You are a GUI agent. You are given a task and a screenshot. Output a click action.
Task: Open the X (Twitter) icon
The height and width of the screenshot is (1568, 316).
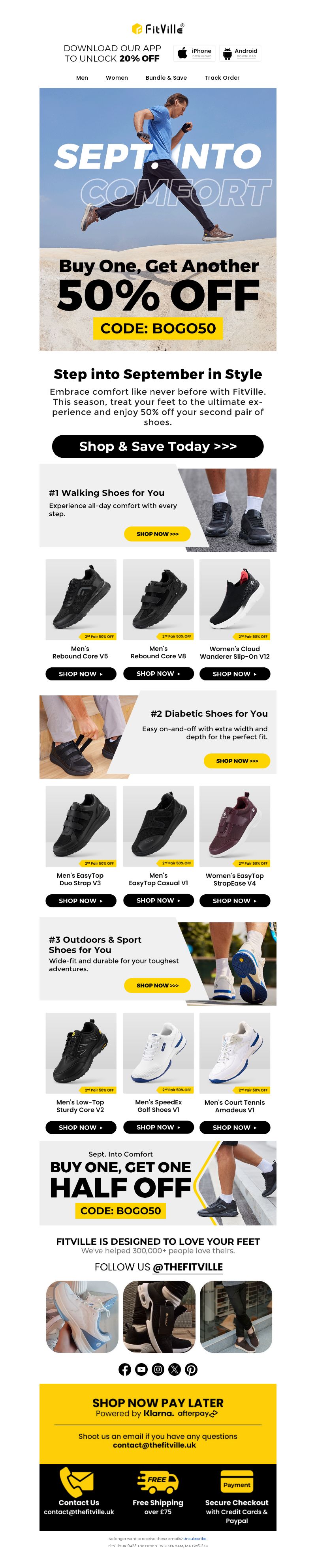point(175,1369)
